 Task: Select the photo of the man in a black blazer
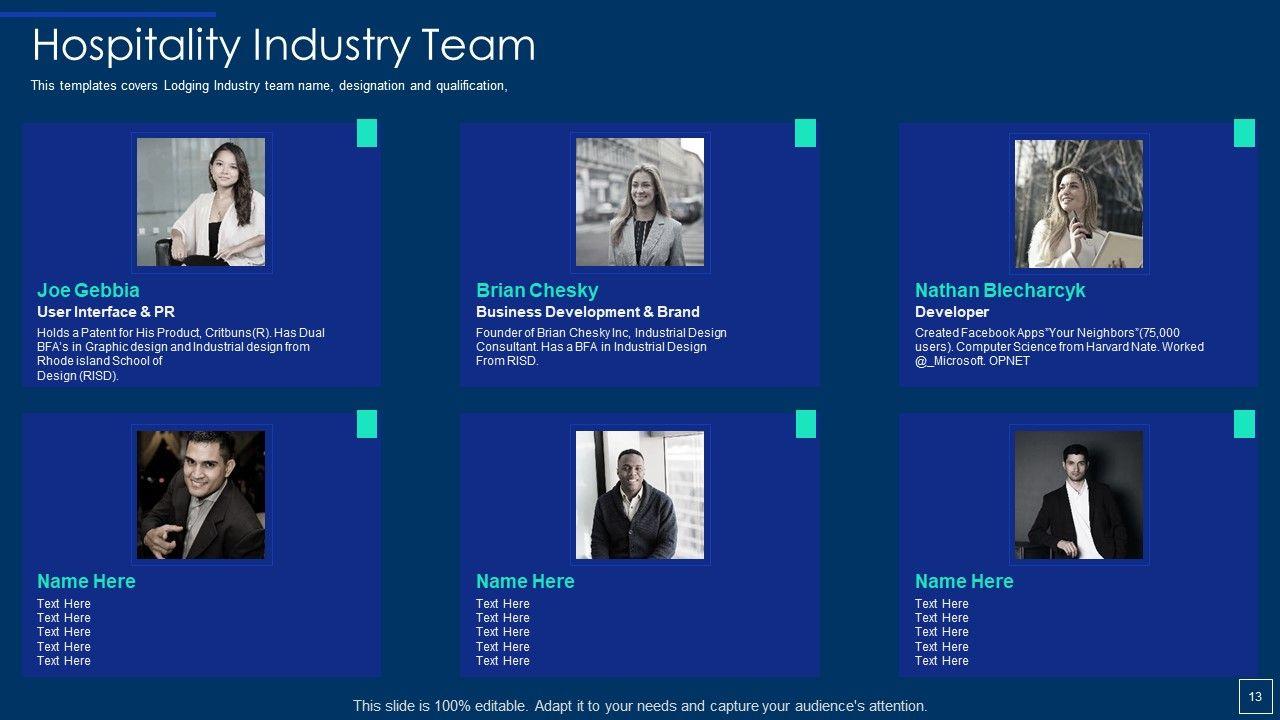pyautogui.click(x=1079, y=495)
